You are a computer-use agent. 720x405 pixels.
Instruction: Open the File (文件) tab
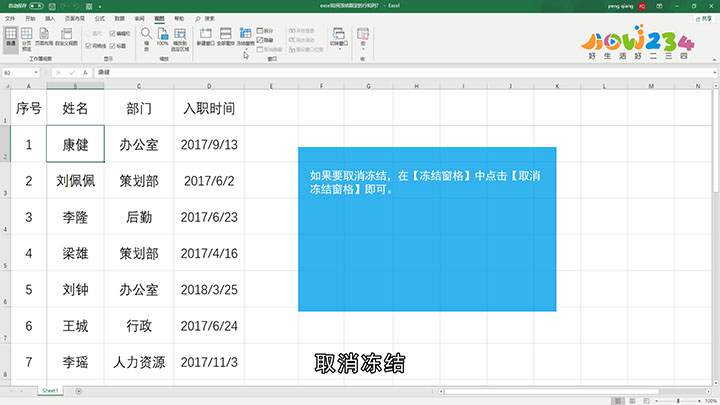click(10, 18)
